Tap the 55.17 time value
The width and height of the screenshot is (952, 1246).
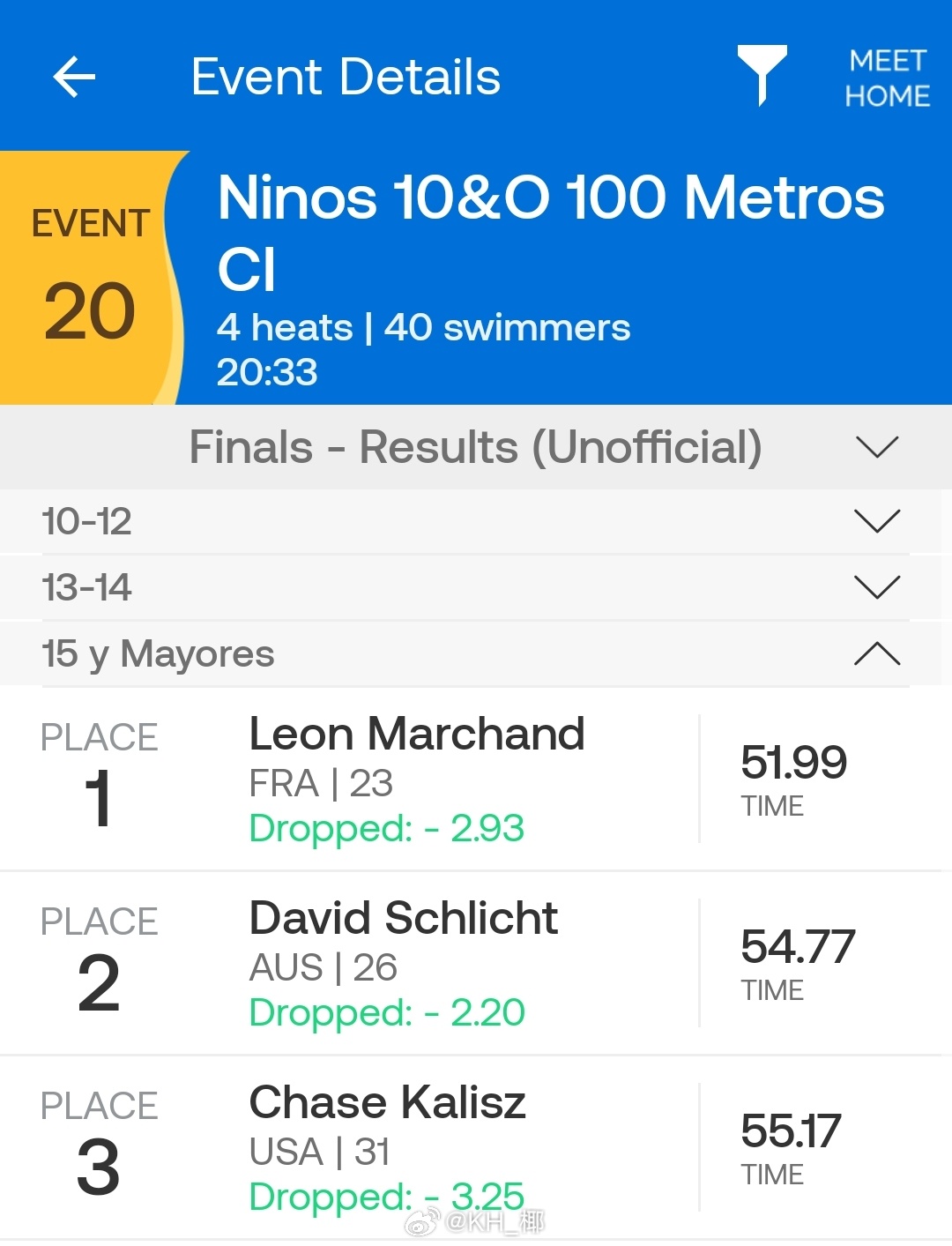tap(791, 1130)
